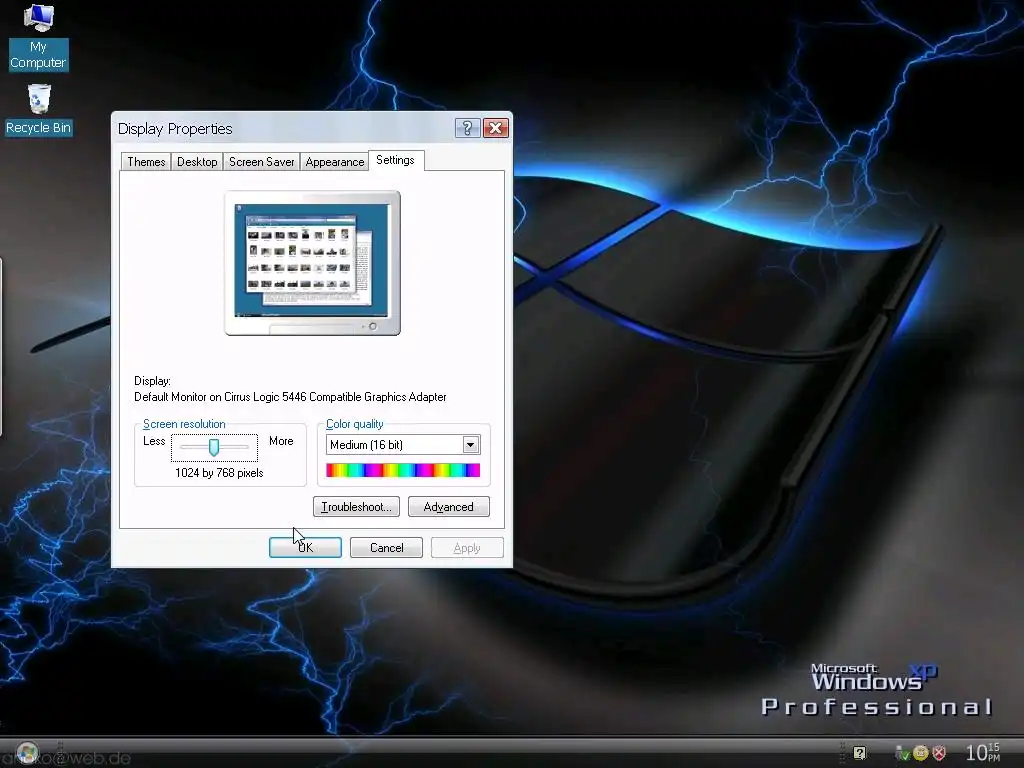Click the Apply button
1024x768 pixels.
point(467,547)
